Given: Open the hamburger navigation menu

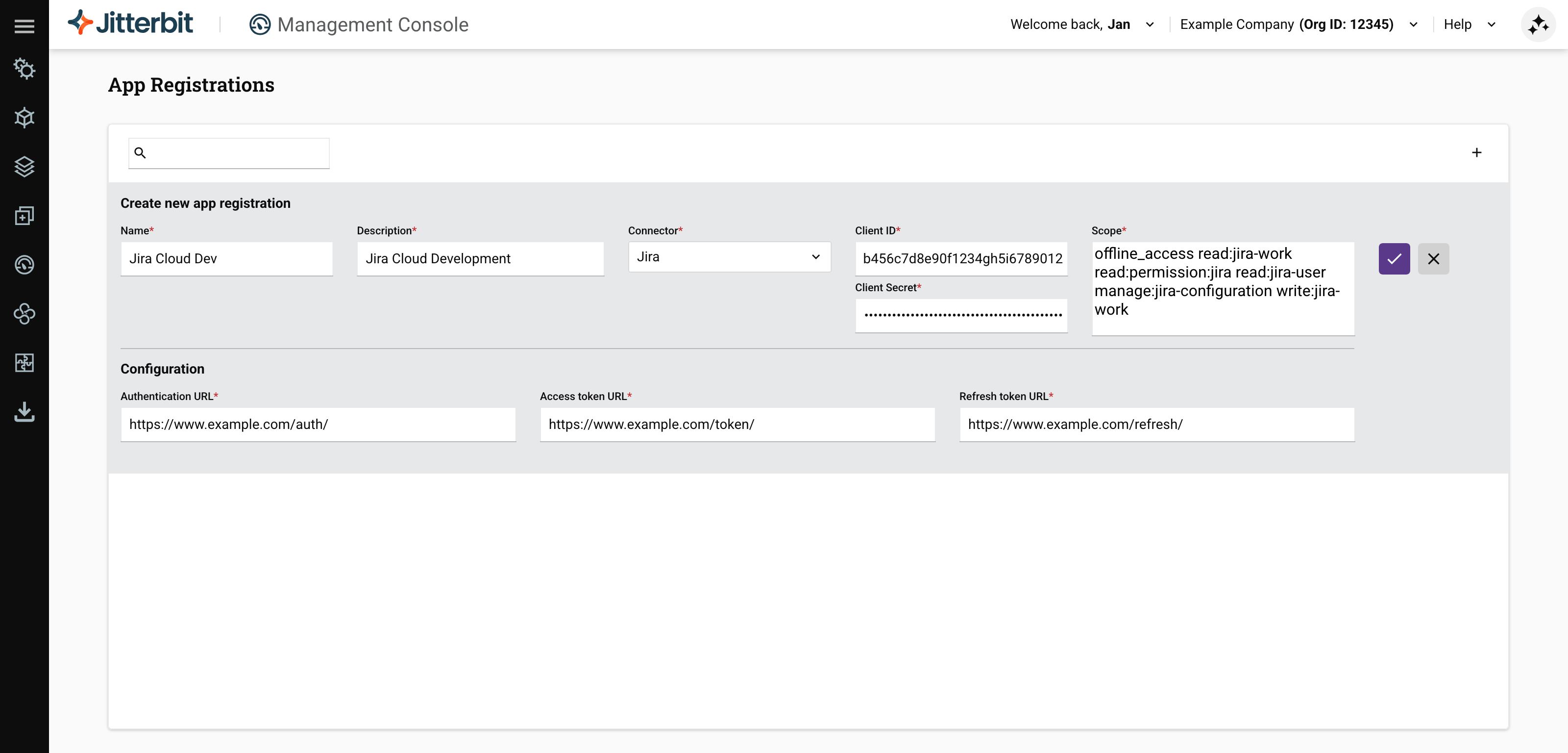Looking at the screenshot, I should point(24,25).
